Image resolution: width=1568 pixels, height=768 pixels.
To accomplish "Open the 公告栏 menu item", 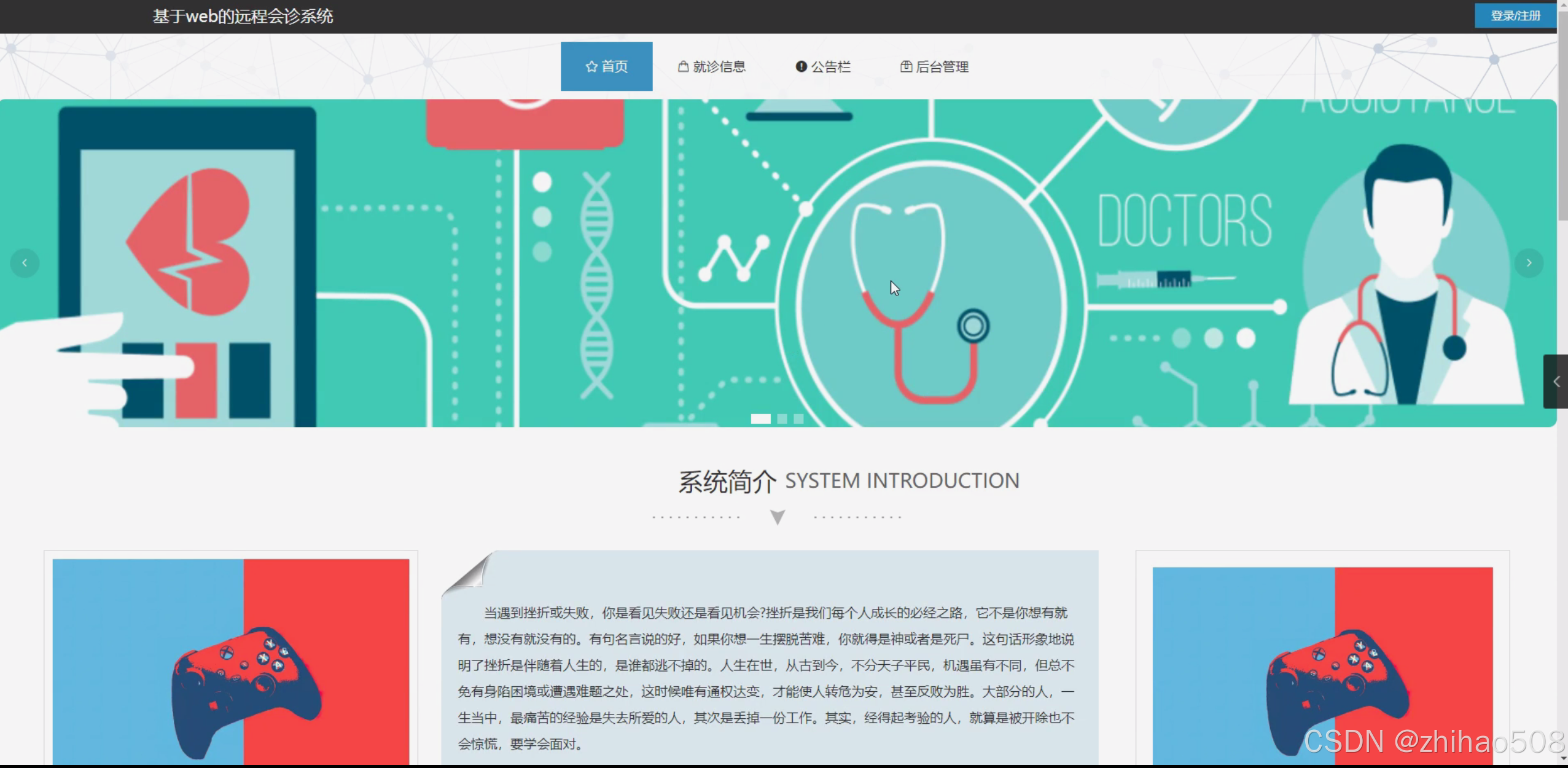I will pyautogui.click(x=830, y=66).
